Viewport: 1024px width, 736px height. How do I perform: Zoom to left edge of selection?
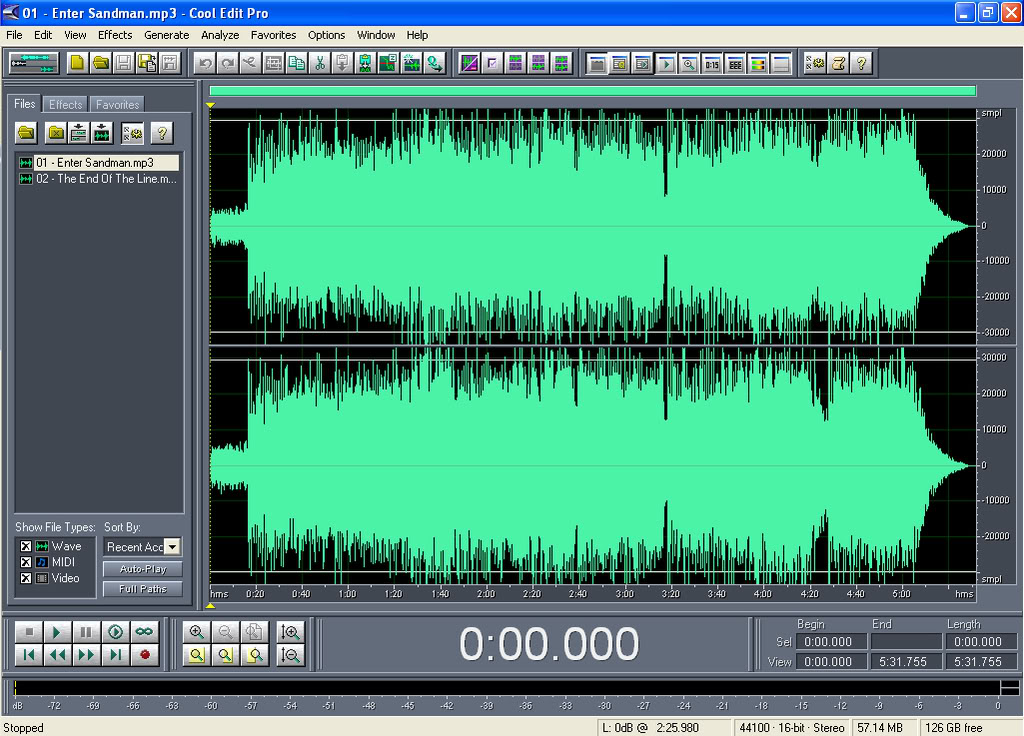(x=225, y=654)
